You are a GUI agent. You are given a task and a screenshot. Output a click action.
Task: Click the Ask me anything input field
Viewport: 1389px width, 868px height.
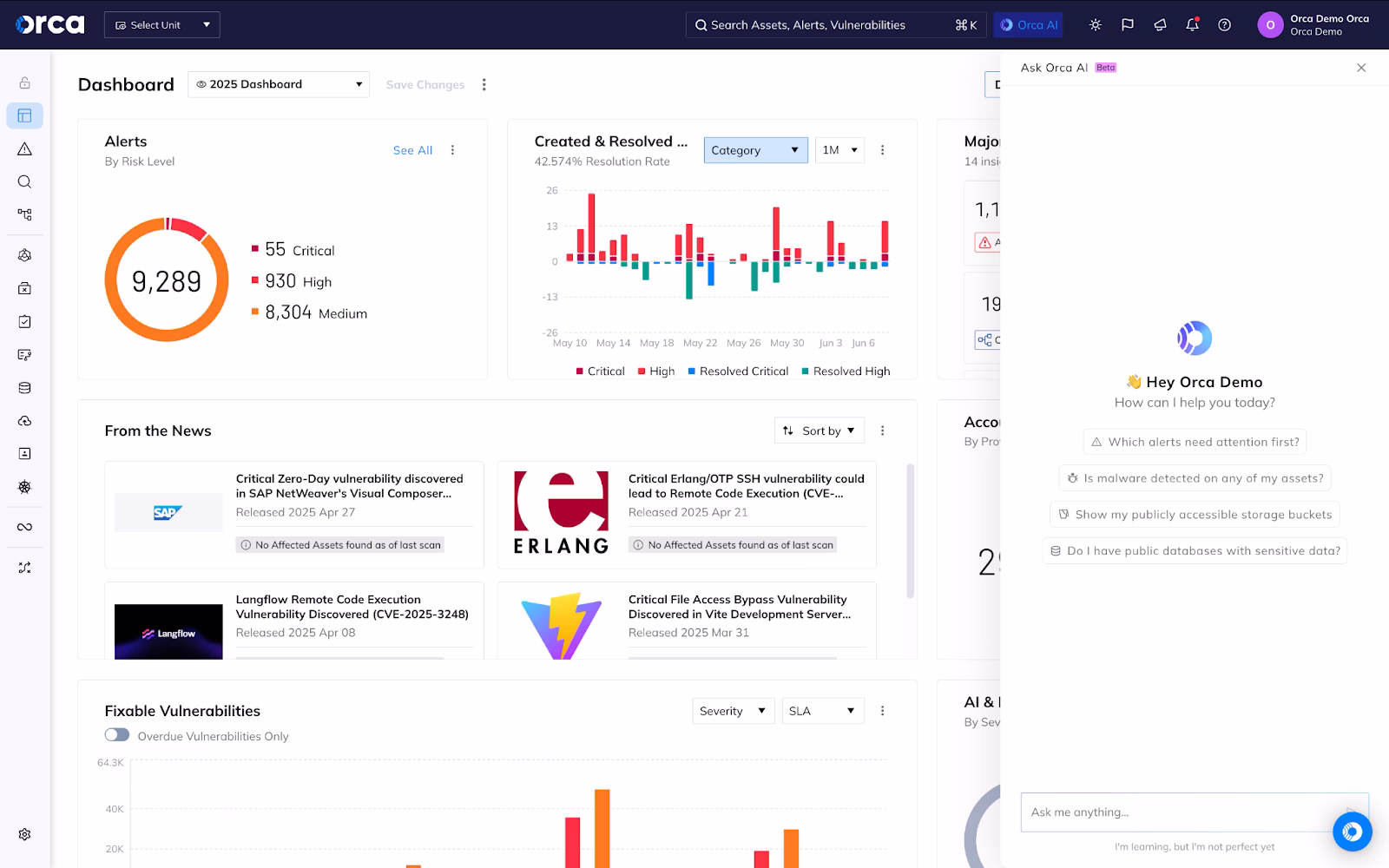point(1181,812)
